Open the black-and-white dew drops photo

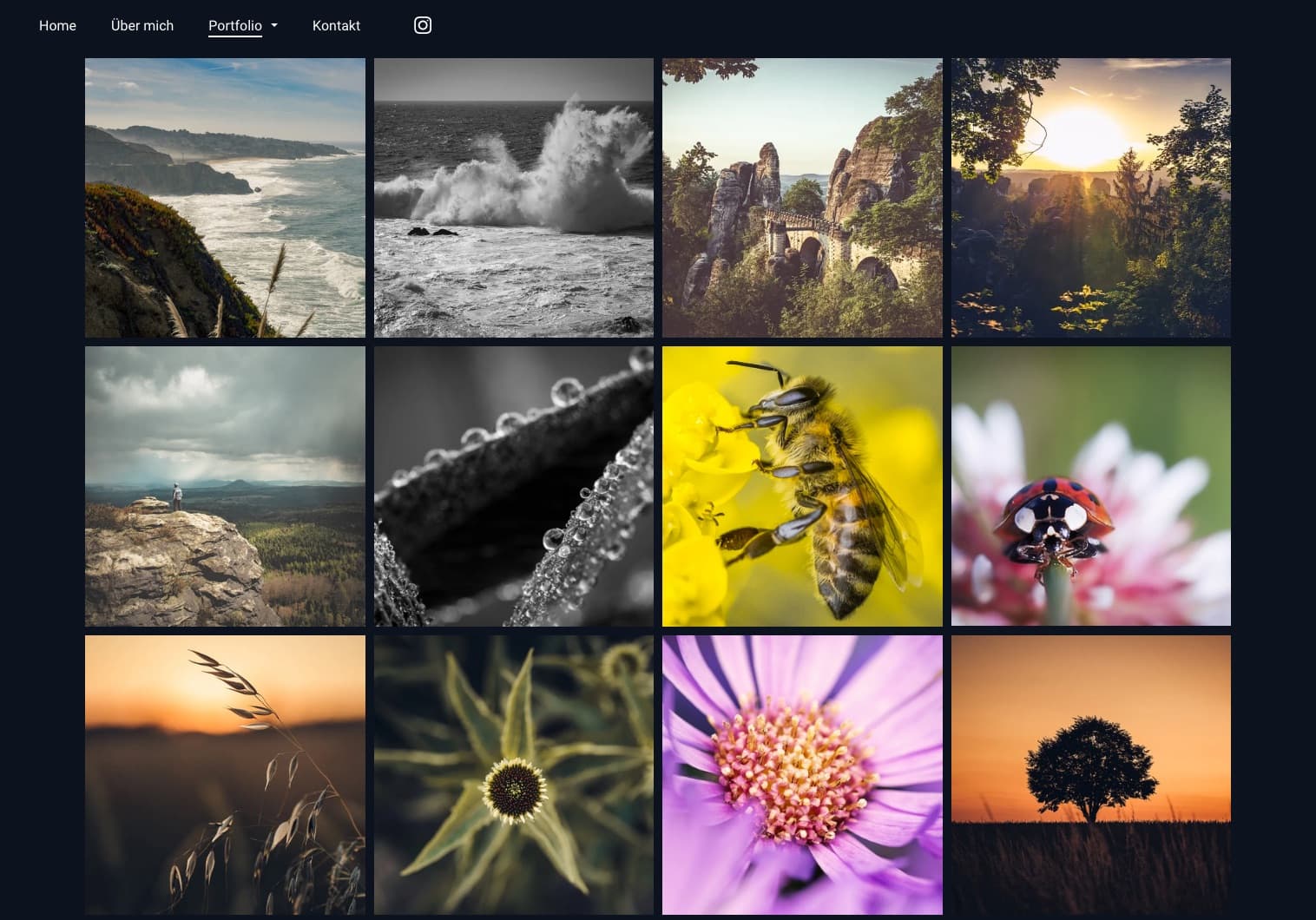[x=514, y=486]
